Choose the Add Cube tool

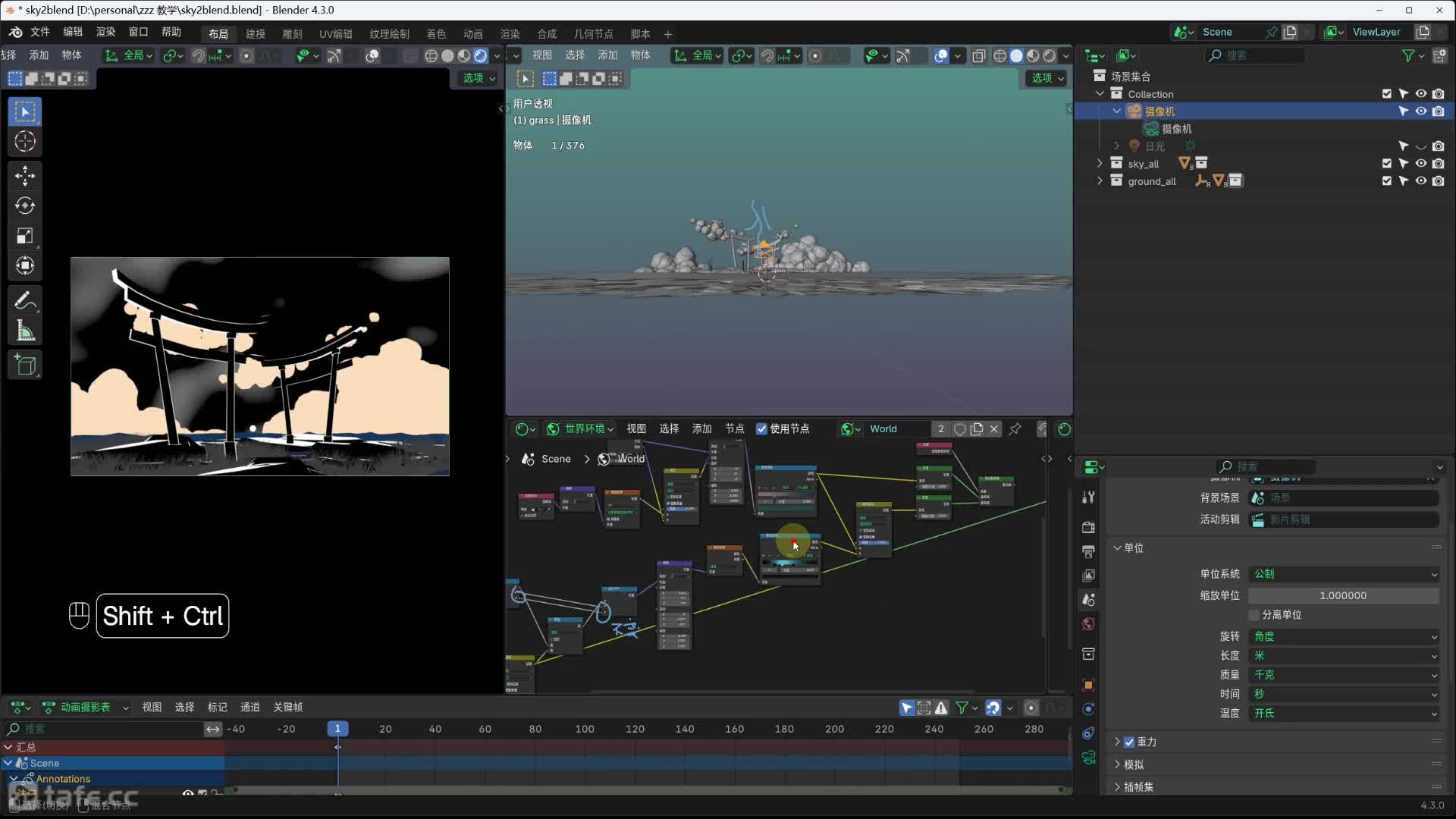coord(25,366)
